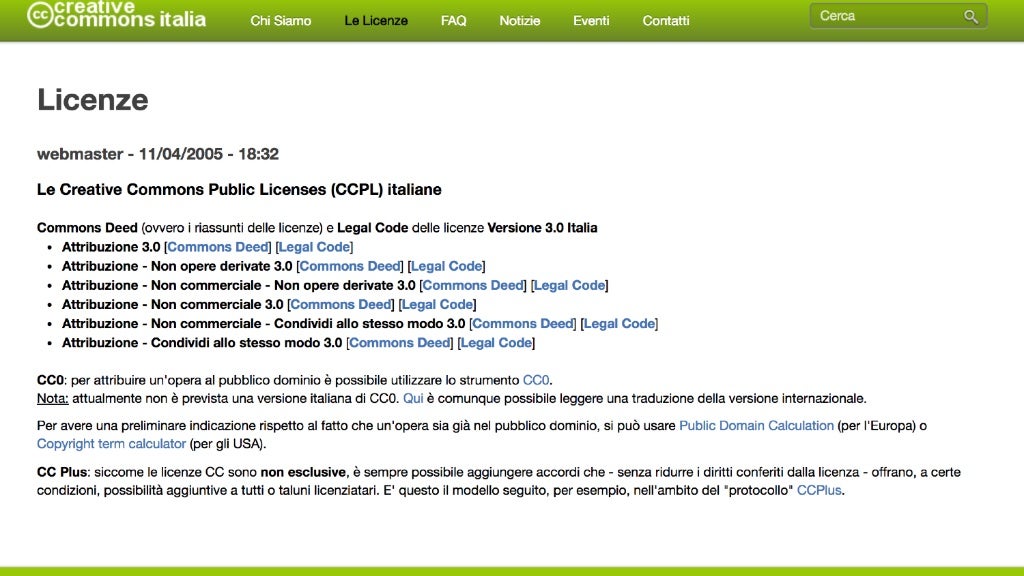
Task: Open Legal Code for Non commerciale - Condividi allo stesso modo
Action: [x=619, y=323]
